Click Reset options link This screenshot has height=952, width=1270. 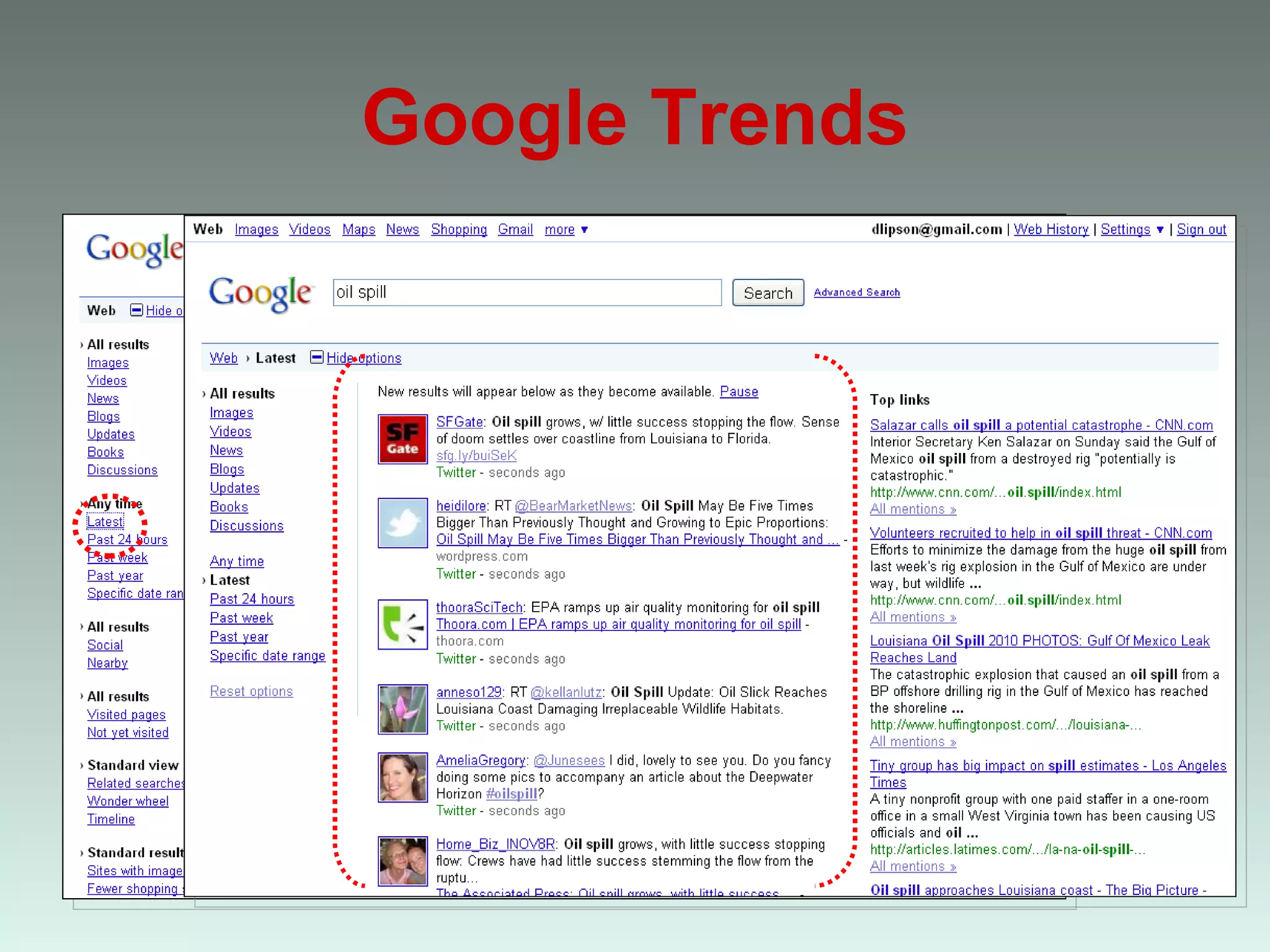tap(251, 692)
